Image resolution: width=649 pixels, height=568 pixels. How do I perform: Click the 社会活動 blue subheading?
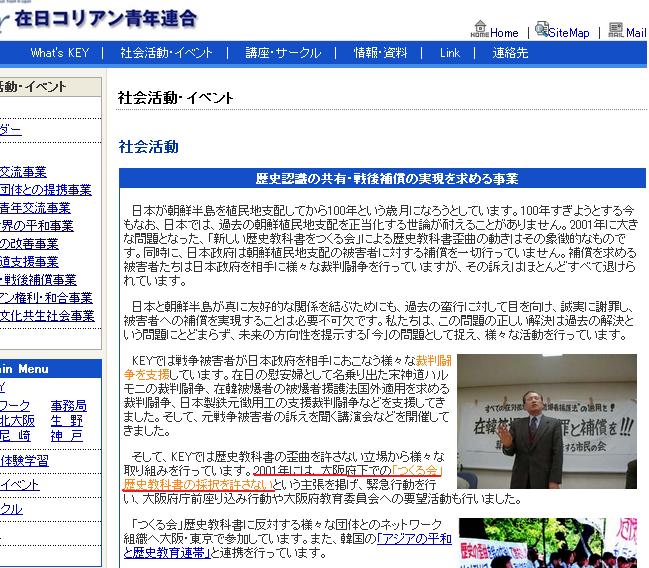[x=149, y=147]
